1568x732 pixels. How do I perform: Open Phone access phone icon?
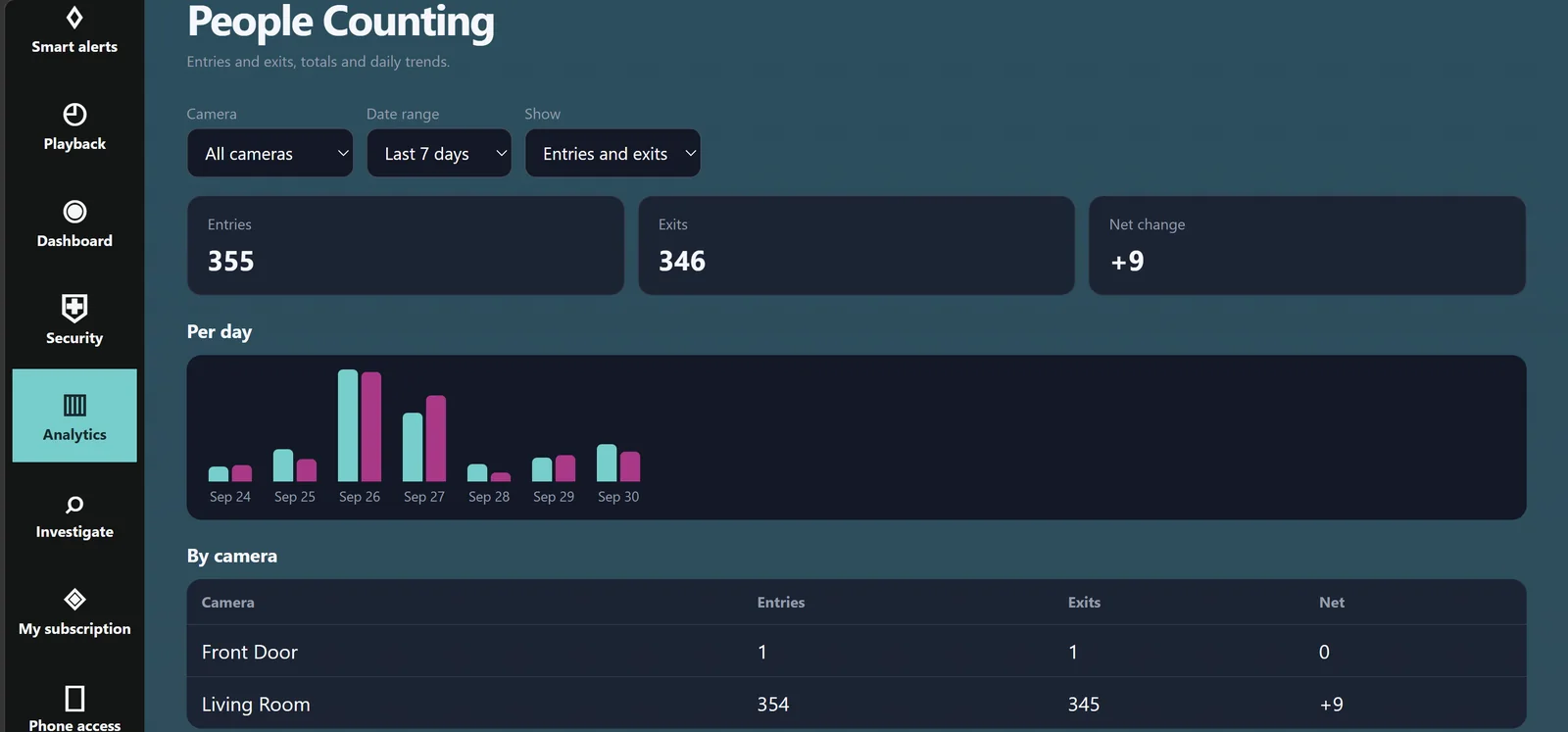pos(74,698)
